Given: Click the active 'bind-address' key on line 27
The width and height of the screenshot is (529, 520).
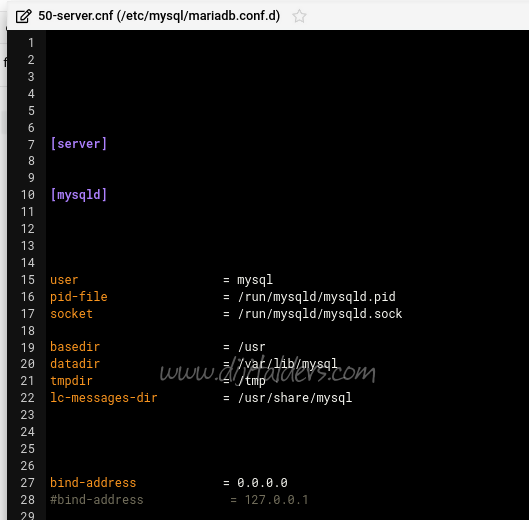Looking at the screenshot, I should tap(93, 483).
